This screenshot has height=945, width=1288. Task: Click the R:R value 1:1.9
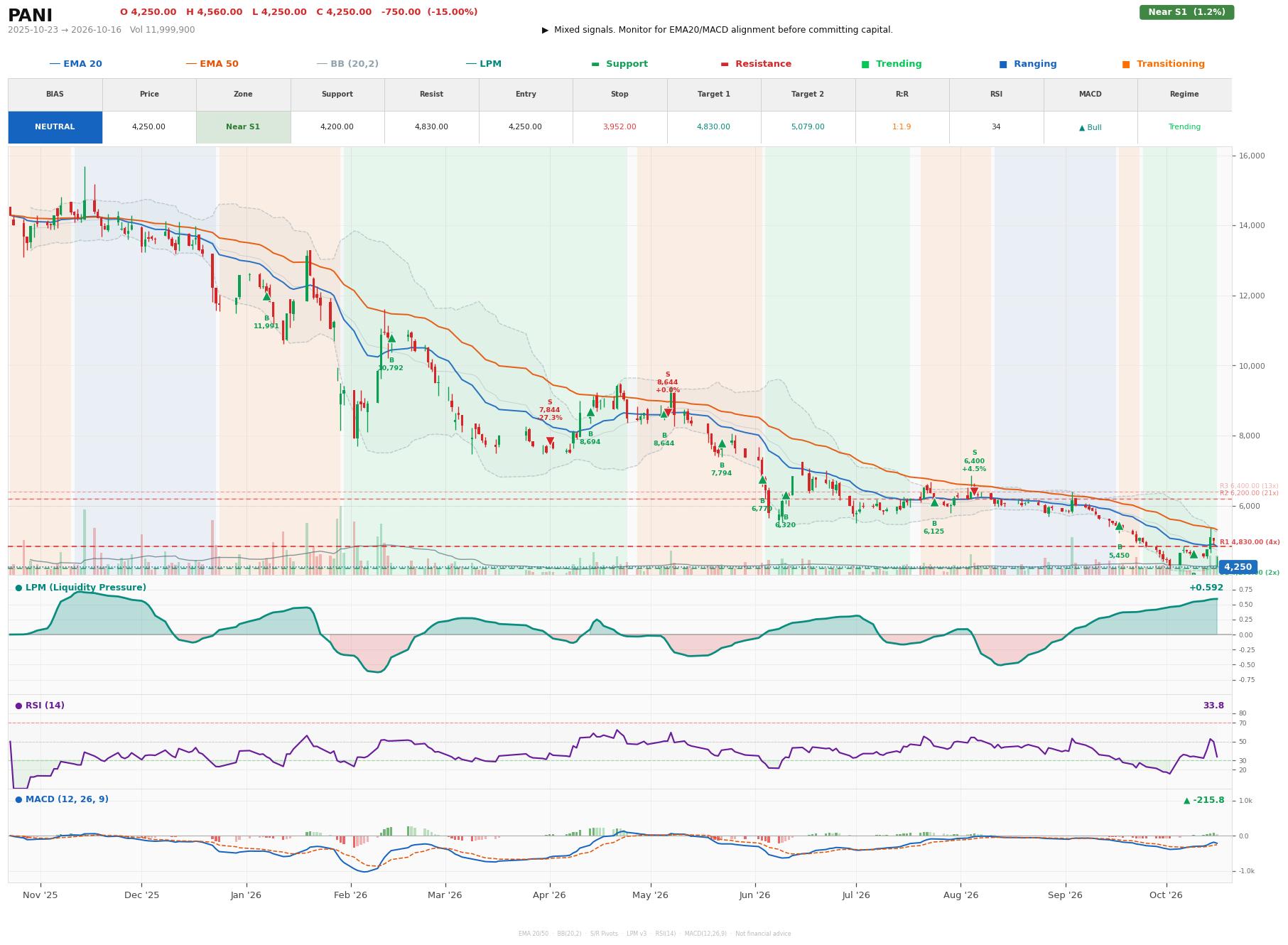pyautogui.click(x=902, y=127)
